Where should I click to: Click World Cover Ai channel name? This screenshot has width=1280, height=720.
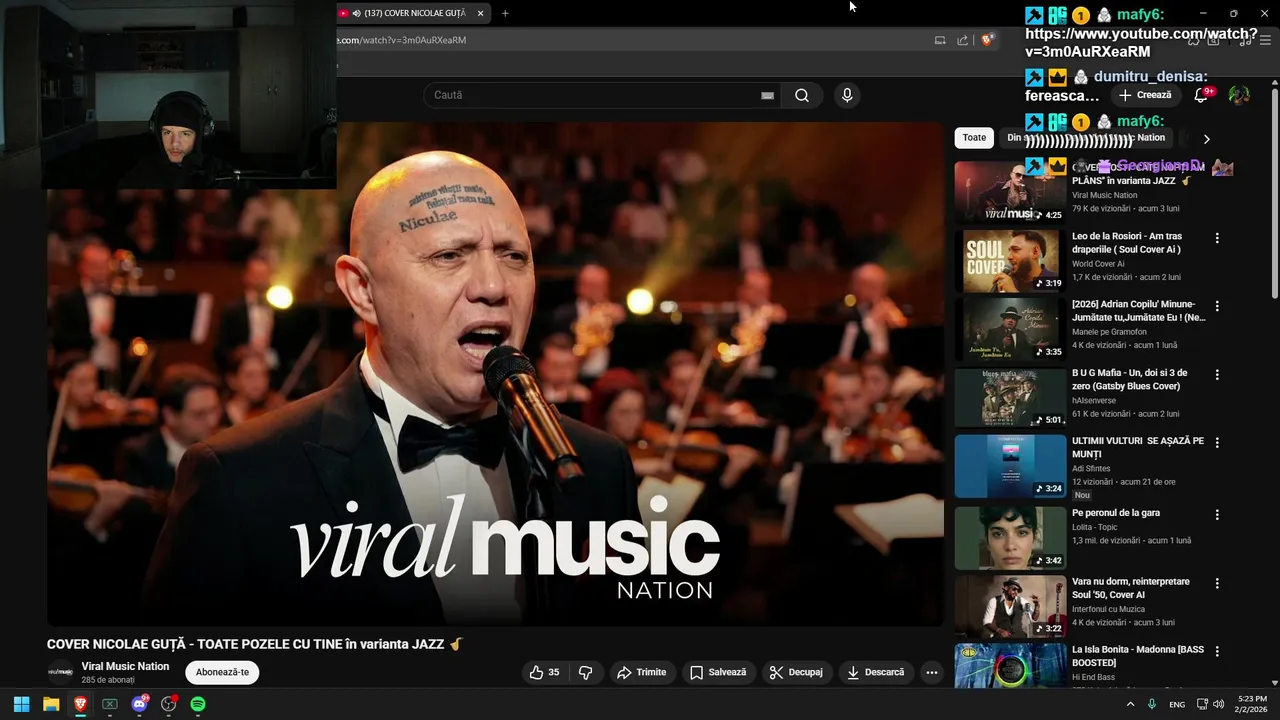click(1098, 264)
